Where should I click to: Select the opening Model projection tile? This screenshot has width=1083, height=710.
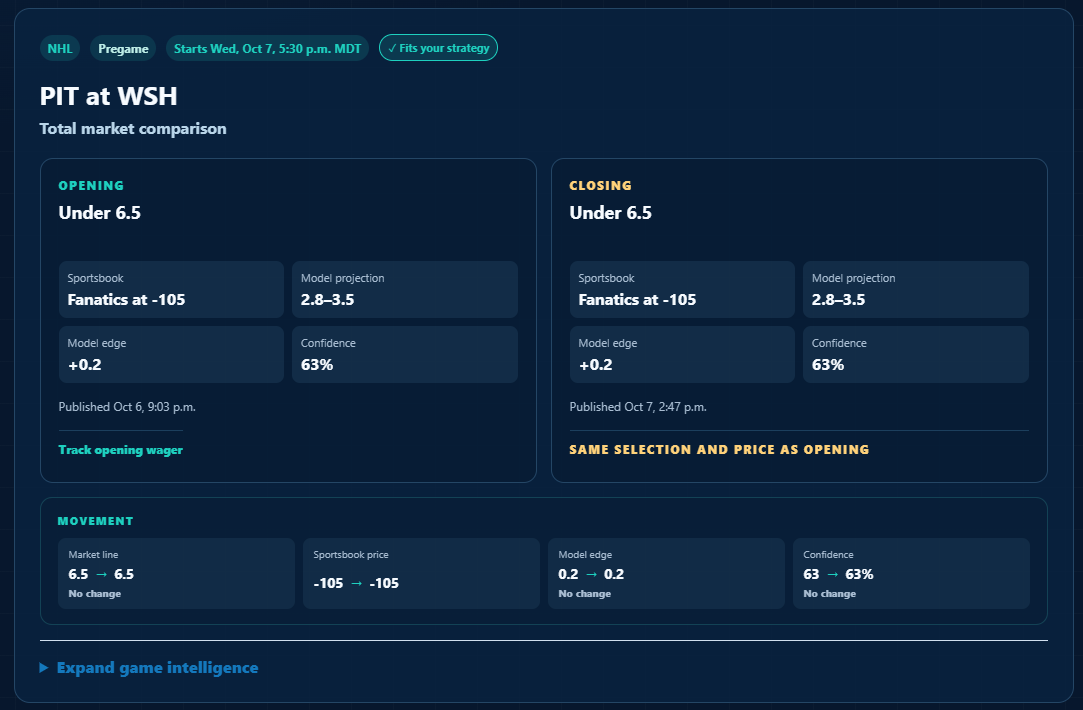click(405, 289)
